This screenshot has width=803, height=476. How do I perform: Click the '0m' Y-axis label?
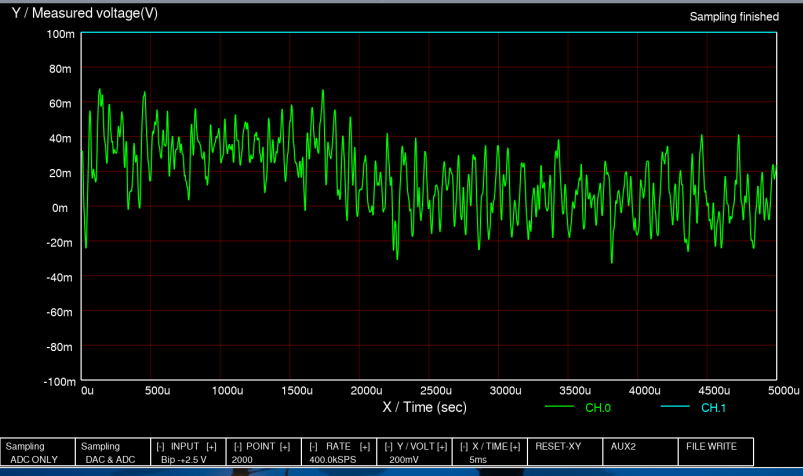59,208
